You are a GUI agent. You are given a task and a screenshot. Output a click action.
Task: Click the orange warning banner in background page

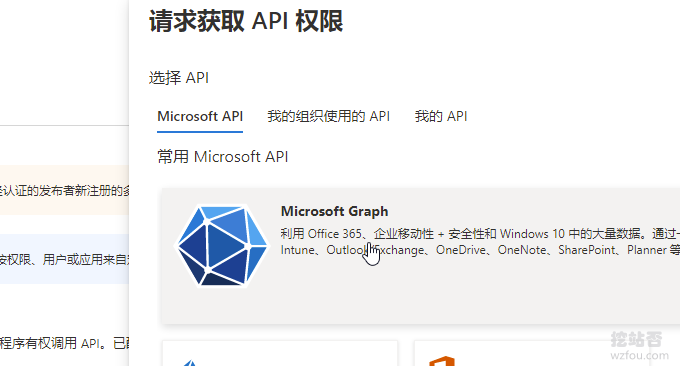pyautogui.click(x=64, y=190)
